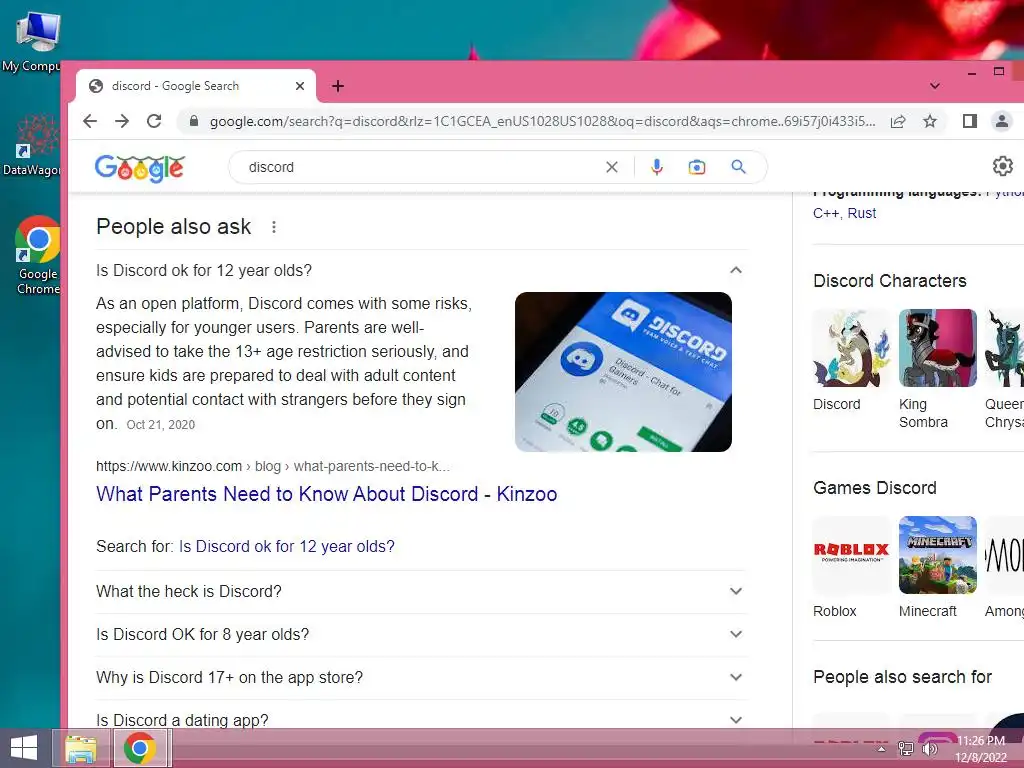Image resolution: width=1024 pixels, height=768 pixels.
Task: Open the Roblox game thumbnail
Action: (x=852, y=555)
